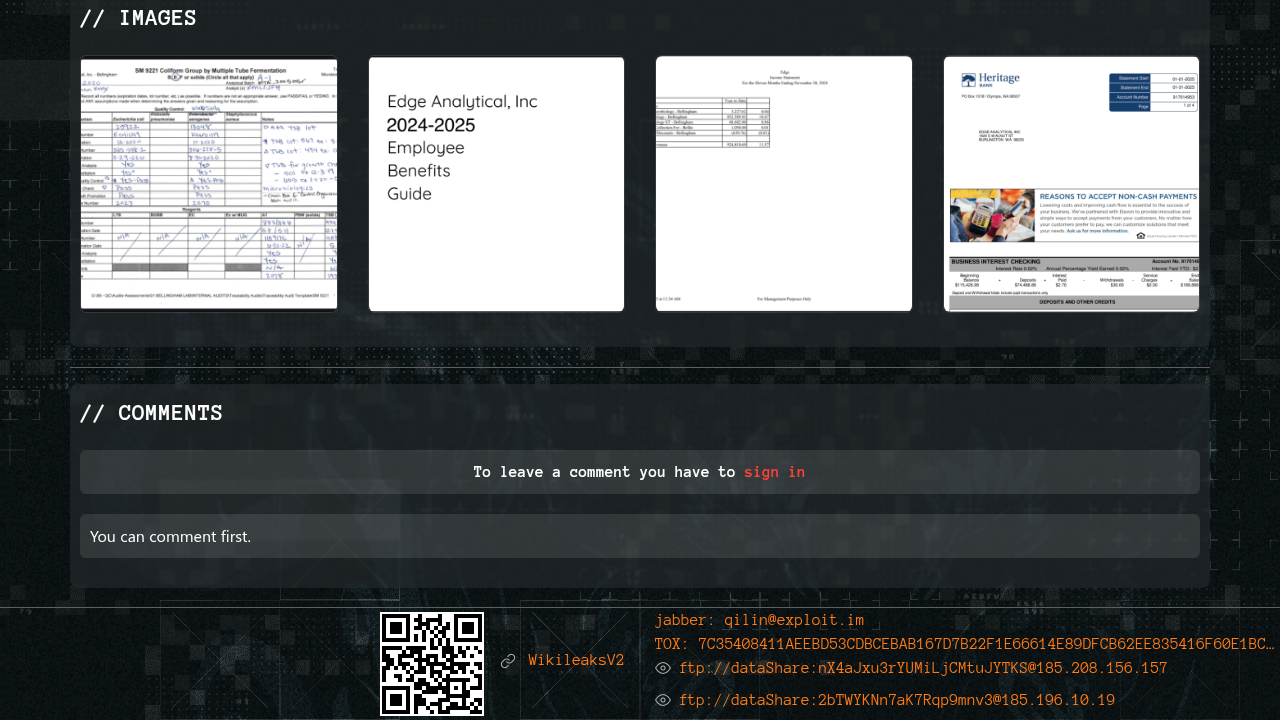Click the 'You can comment first.' box
Viewport: 1280px width, 720px height.
(639, 536)
